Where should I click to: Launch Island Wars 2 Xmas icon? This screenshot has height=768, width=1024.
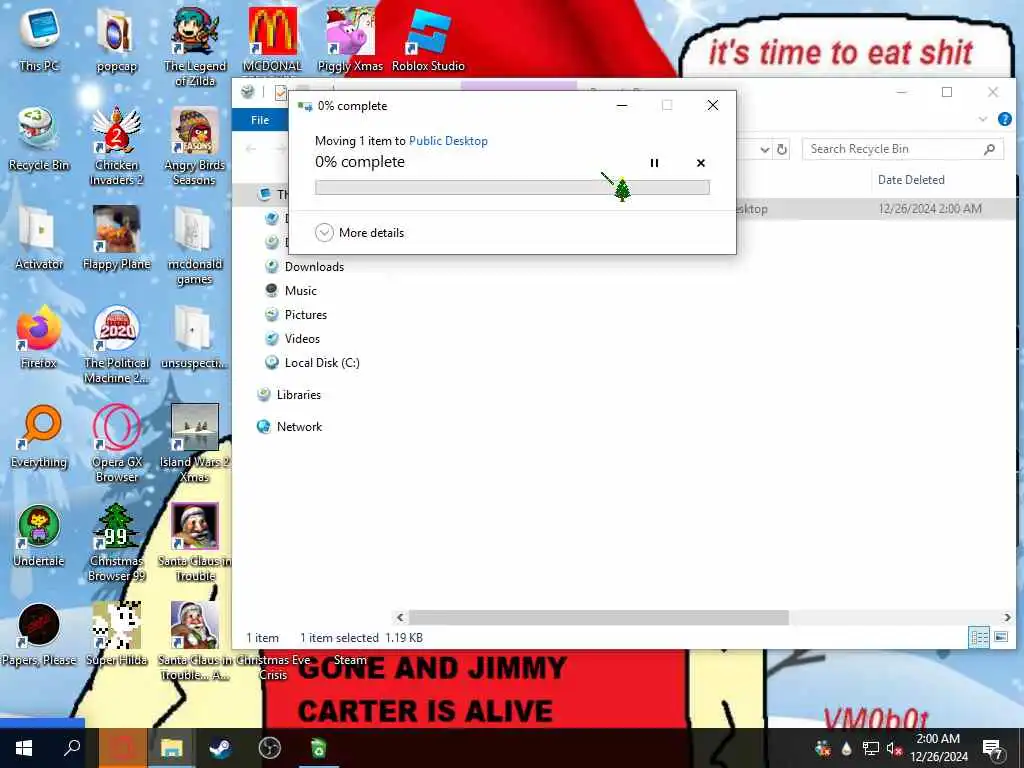(195, 443)
